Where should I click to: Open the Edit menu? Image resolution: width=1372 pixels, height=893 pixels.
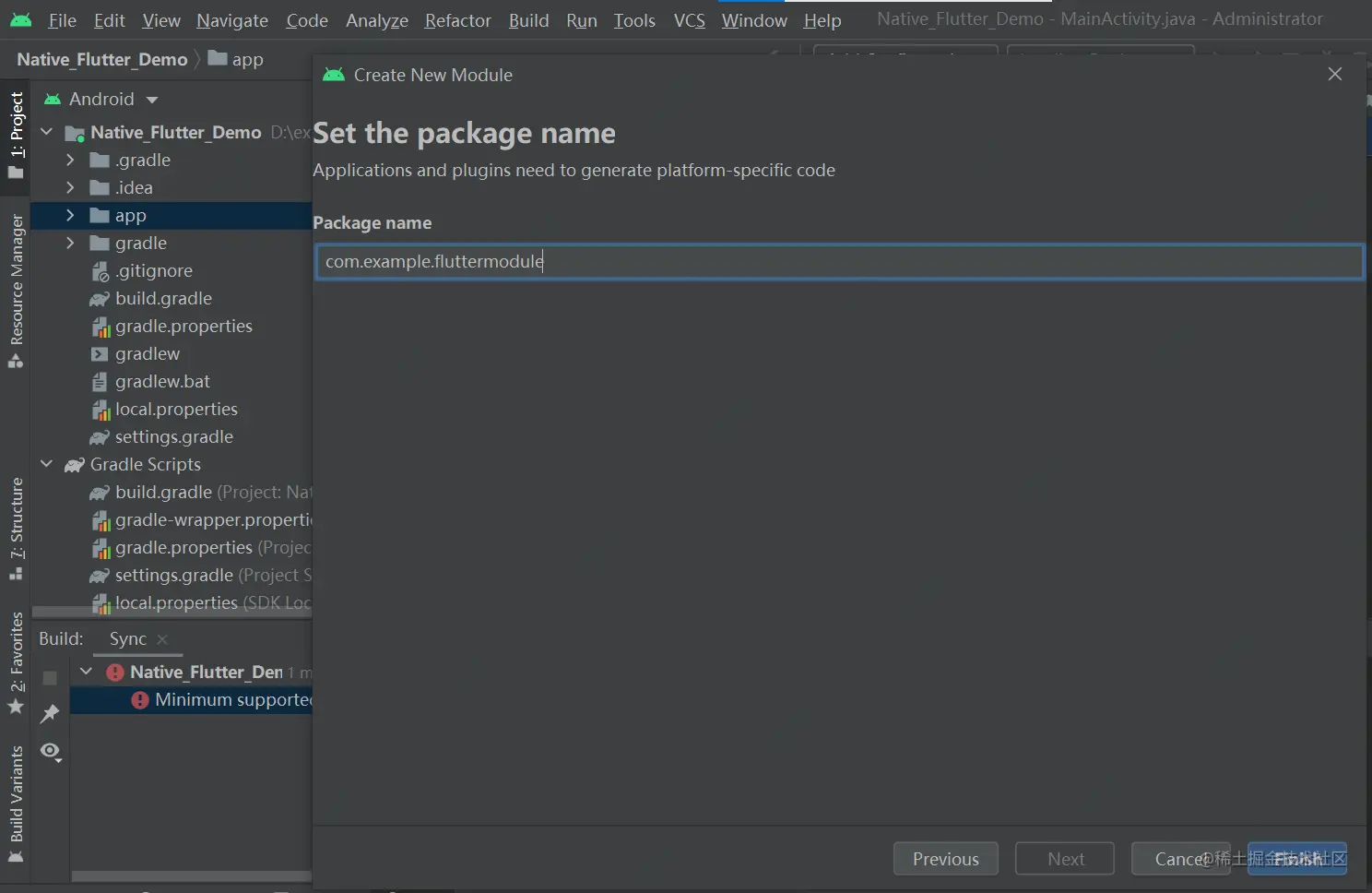click(x=109, y=20)
